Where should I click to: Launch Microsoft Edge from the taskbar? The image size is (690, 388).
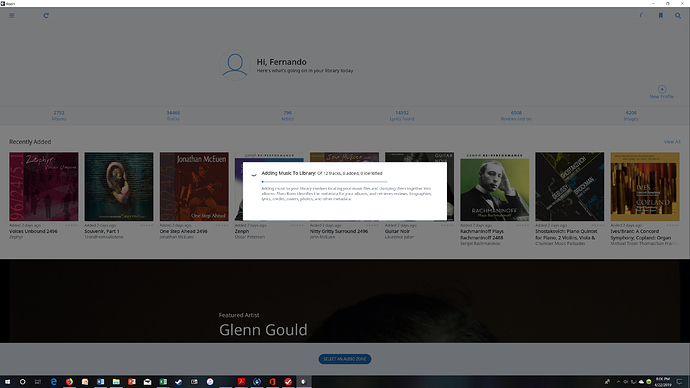pyautogui.click(x=54, y=382)
